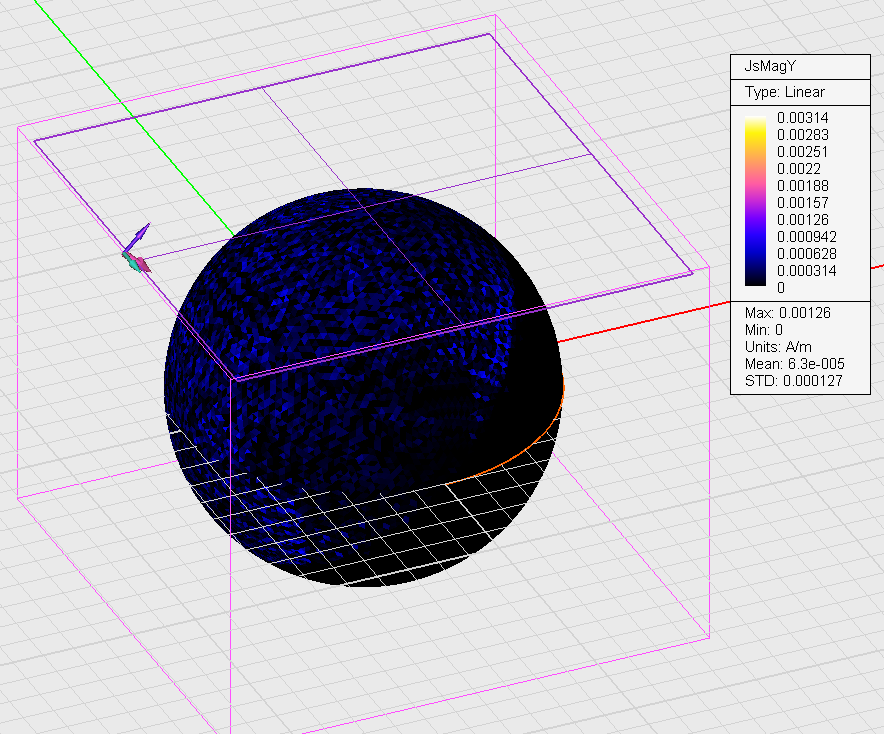Click the 'Max: 0.00126' statistic
The height and width of the screenshot is (734, 884).
click(x=788, y=313)
